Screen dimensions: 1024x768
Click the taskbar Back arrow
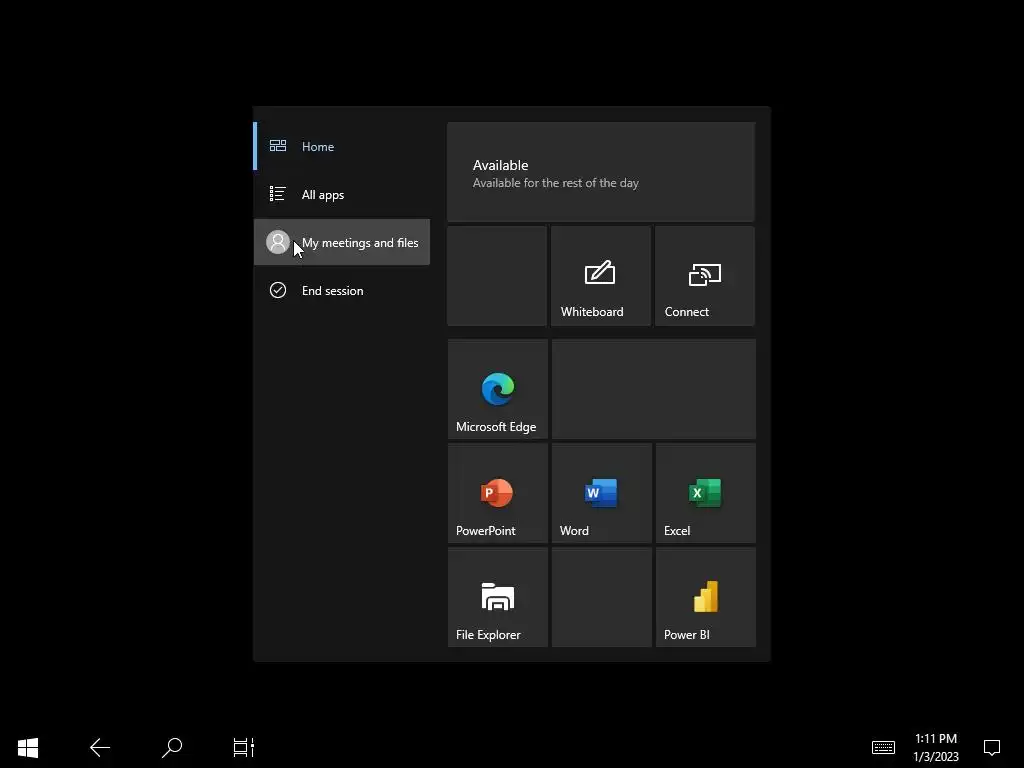(x=100, y=747)
